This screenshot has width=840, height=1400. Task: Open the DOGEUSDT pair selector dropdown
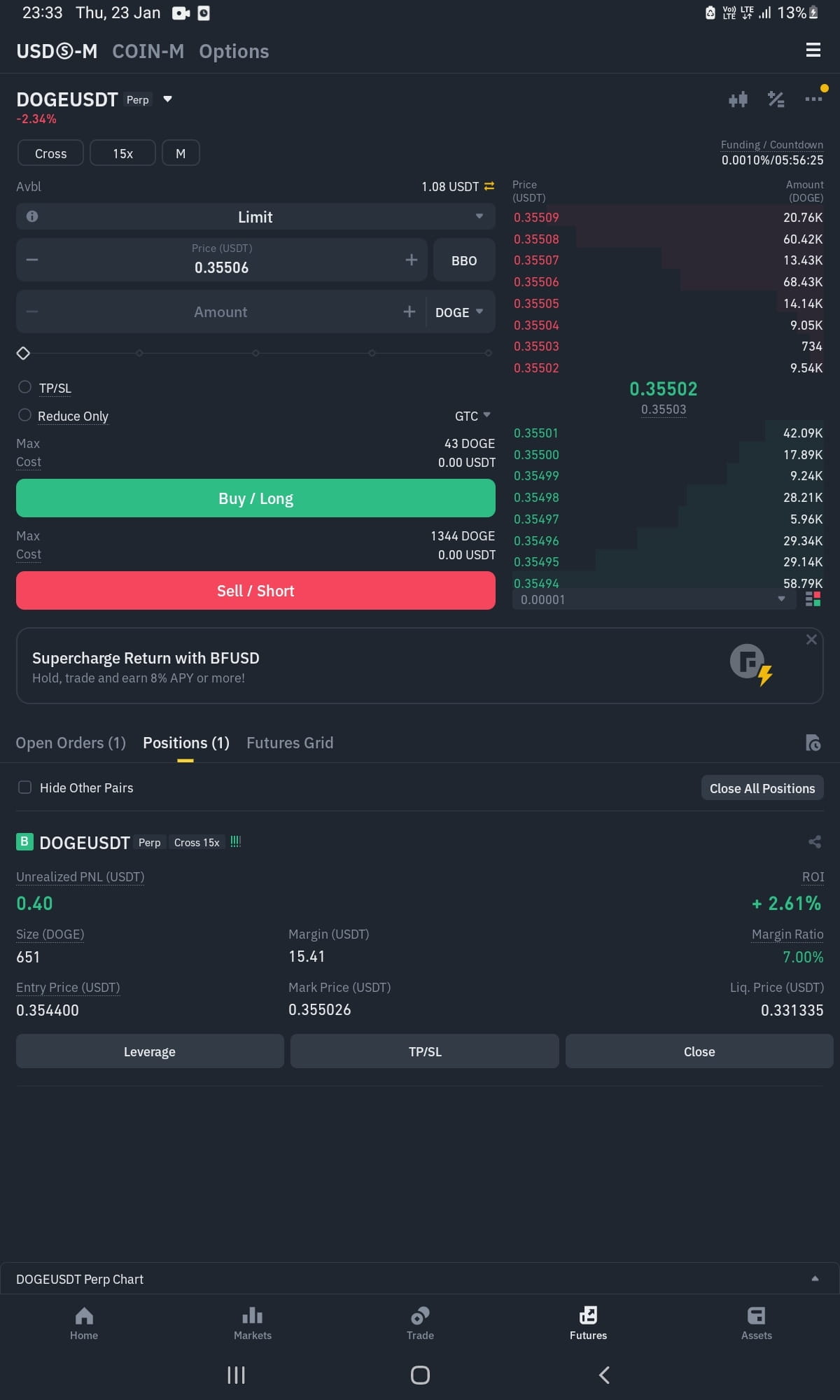coord(167,99)
